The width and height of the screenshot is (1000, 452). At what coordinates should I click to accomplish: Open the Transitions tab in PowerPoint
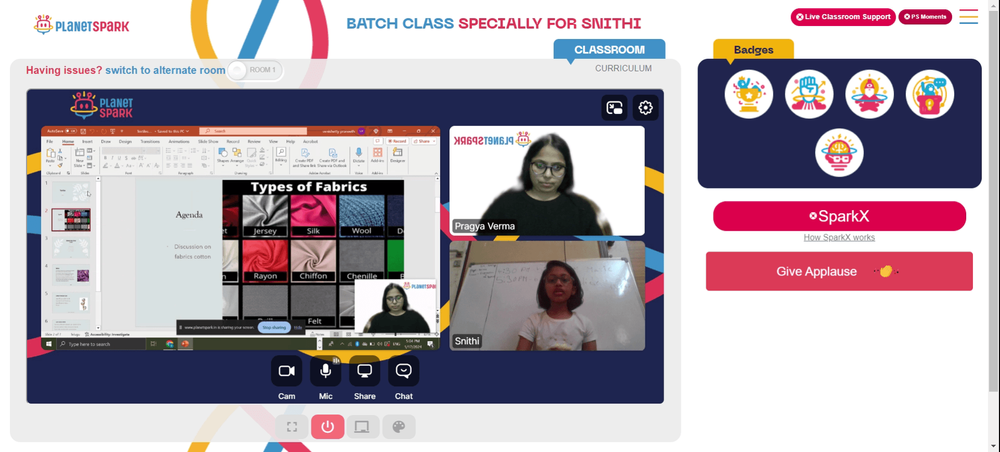[150, 142]
